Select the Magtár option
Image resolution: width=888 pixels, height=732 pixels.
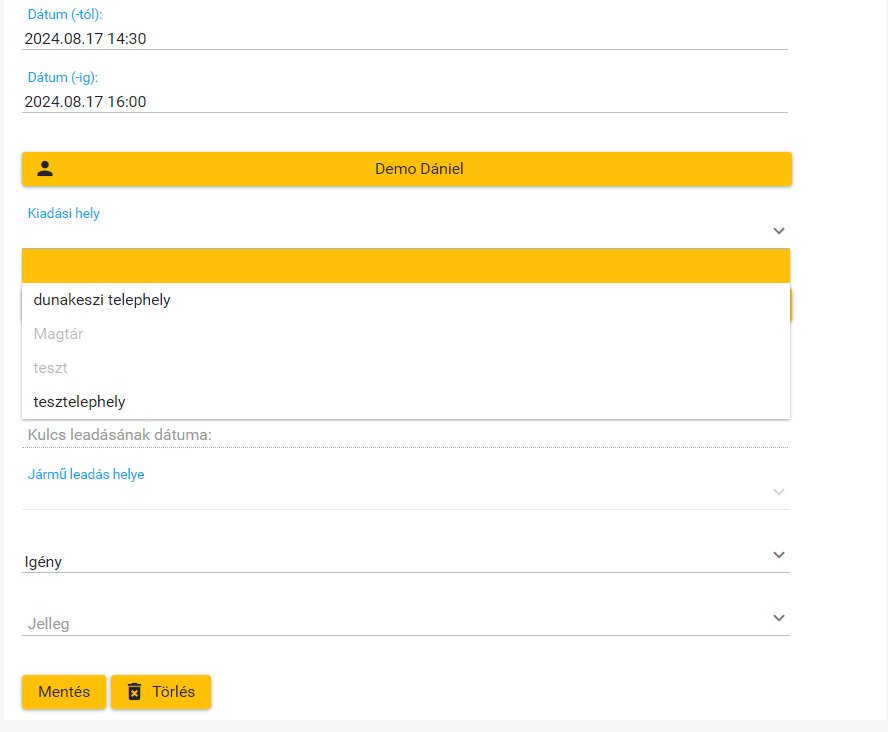(58, 334)
